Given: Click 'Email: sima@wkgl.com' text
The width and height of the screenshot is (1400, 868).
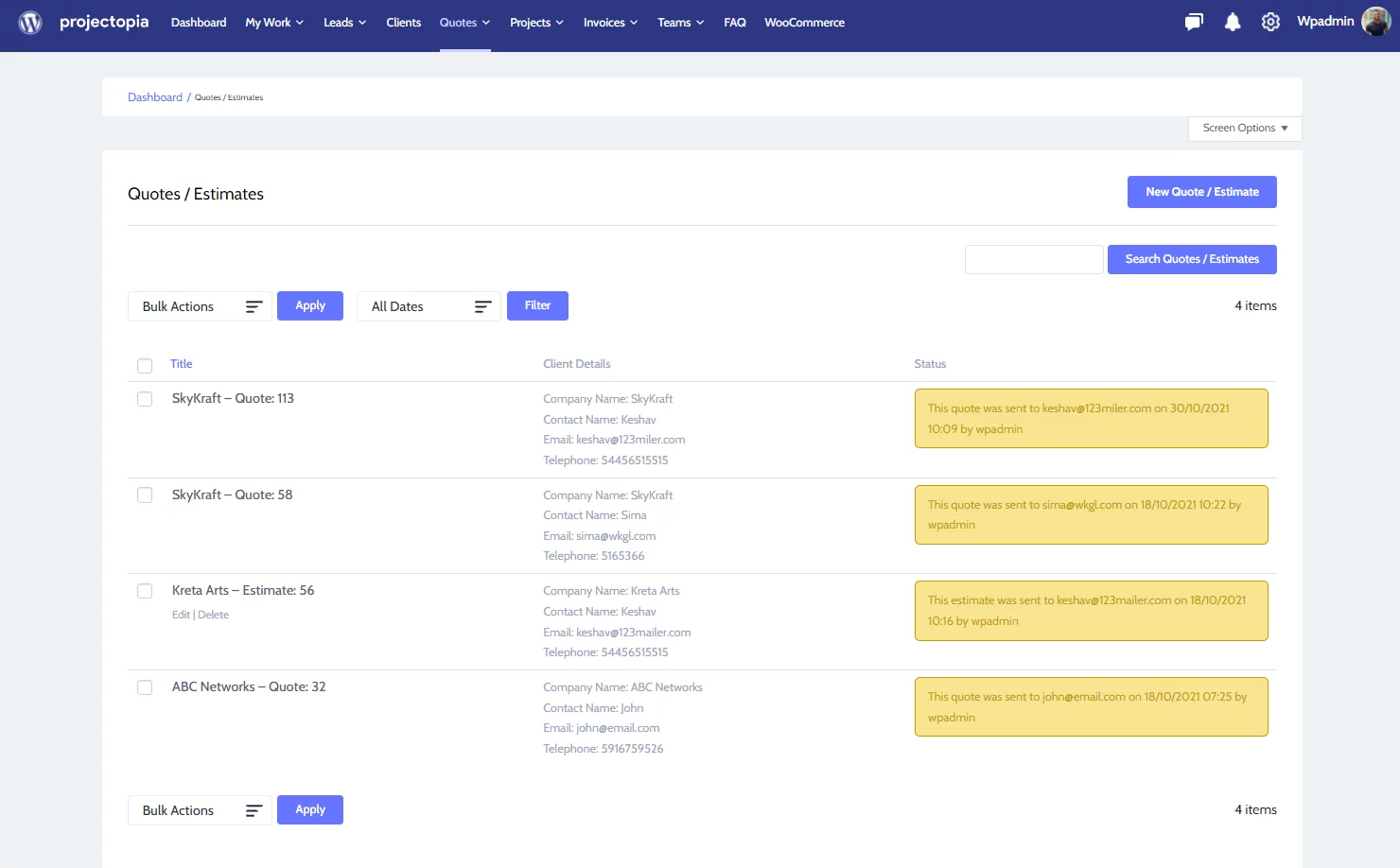Looking at the screenshot, I should pyautogui.click(x=600, y=536).
